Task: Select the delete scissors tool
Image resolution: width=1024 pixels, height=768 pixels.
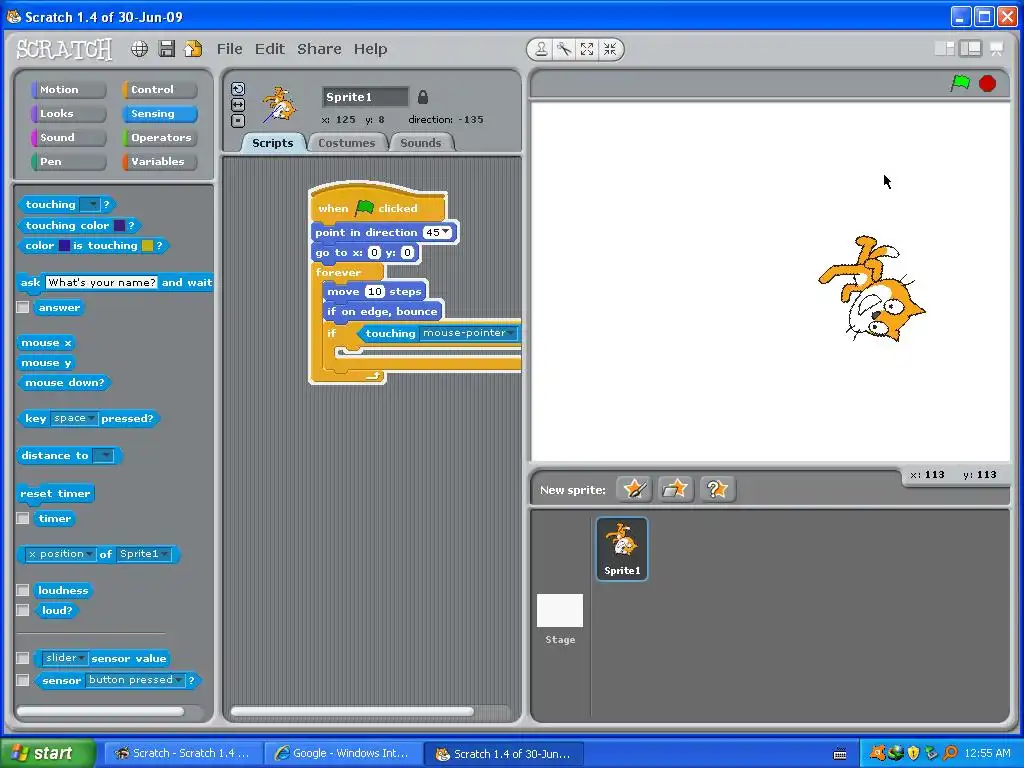Action: pyautogui.click(x=564, y=49)
